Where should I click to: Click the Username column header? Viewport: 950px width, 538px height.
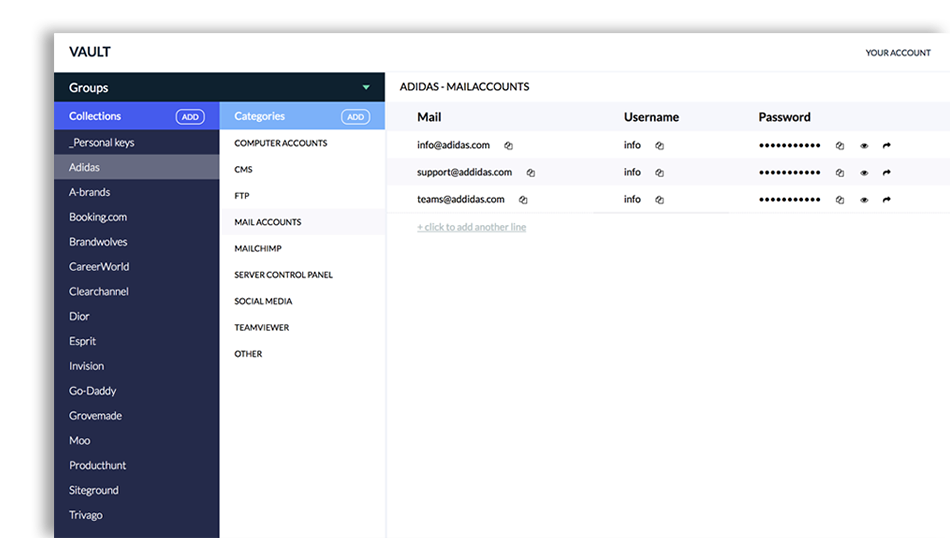pyautogui.click(x=651, y=117)
